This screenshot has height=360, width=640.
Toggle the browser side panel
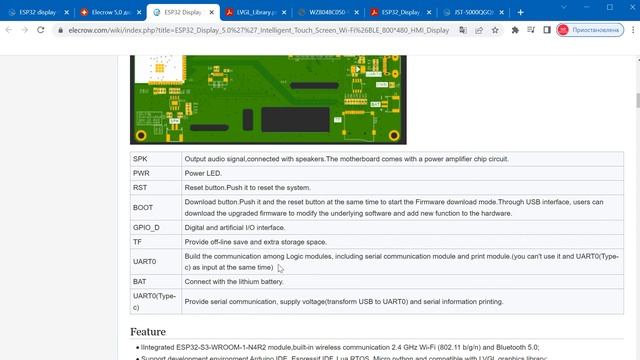(547, 30)
